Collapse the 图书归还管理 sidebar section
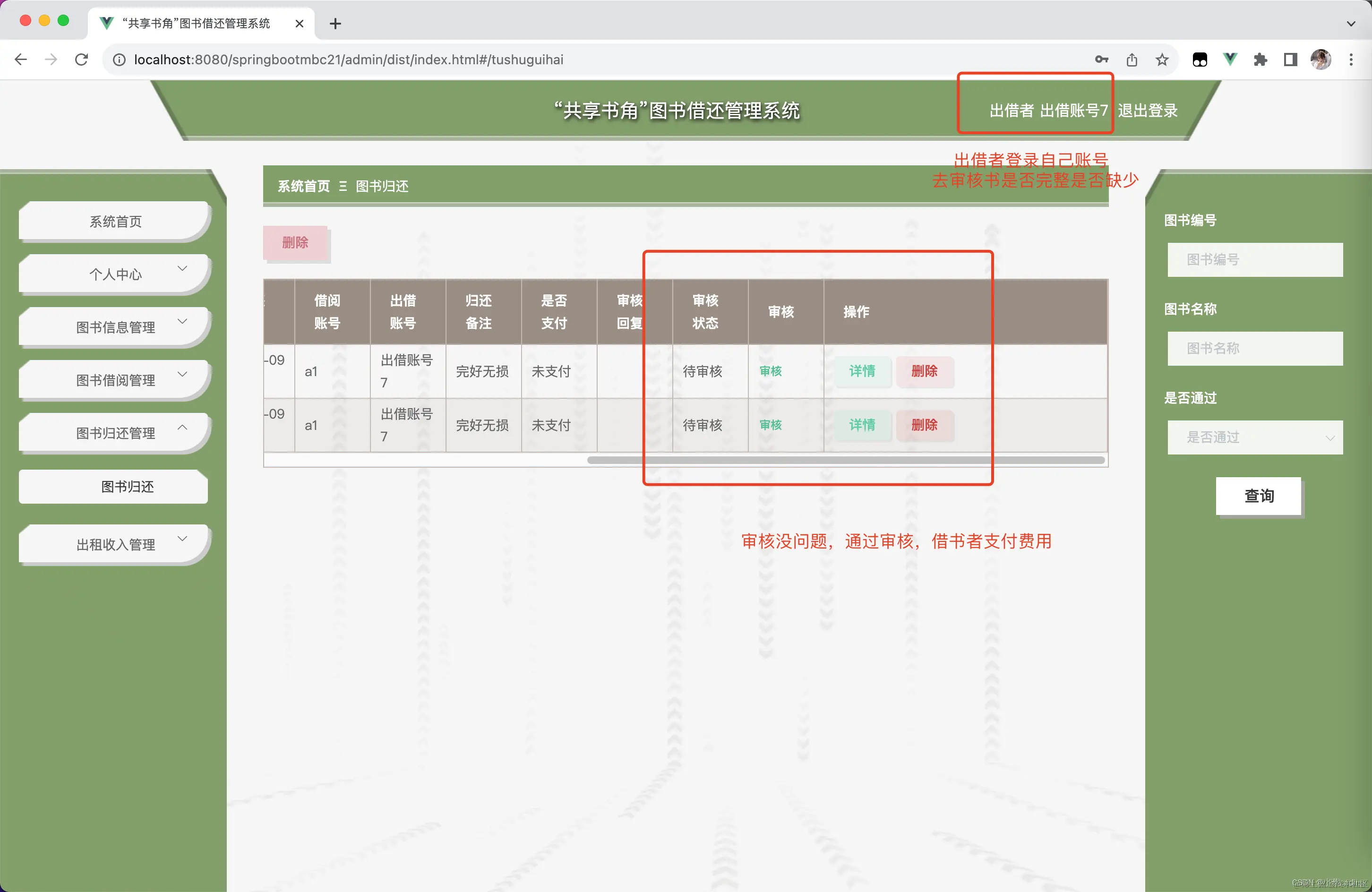The height and width of the screenshot is (892, 1372). pyautogui.click(x=114, y=433)
